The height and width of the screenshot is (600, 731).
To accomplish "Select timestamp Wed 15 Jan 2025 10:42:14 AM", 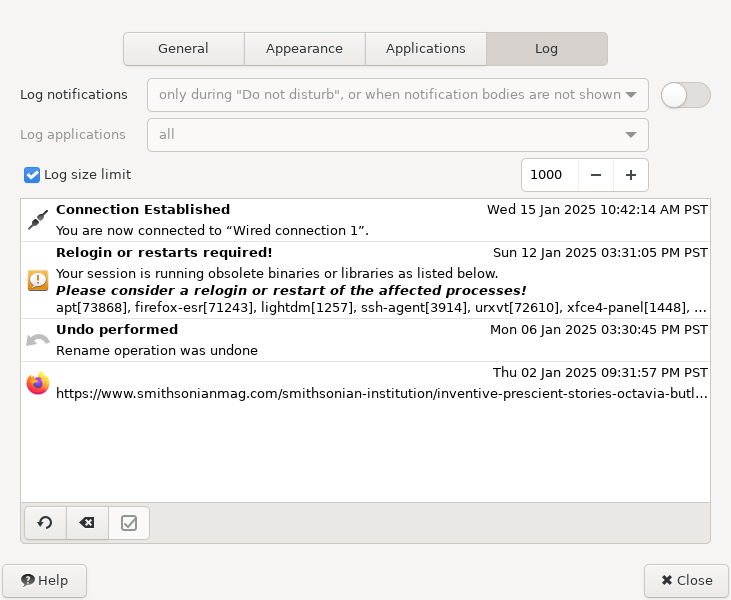I will click(597, 210).
